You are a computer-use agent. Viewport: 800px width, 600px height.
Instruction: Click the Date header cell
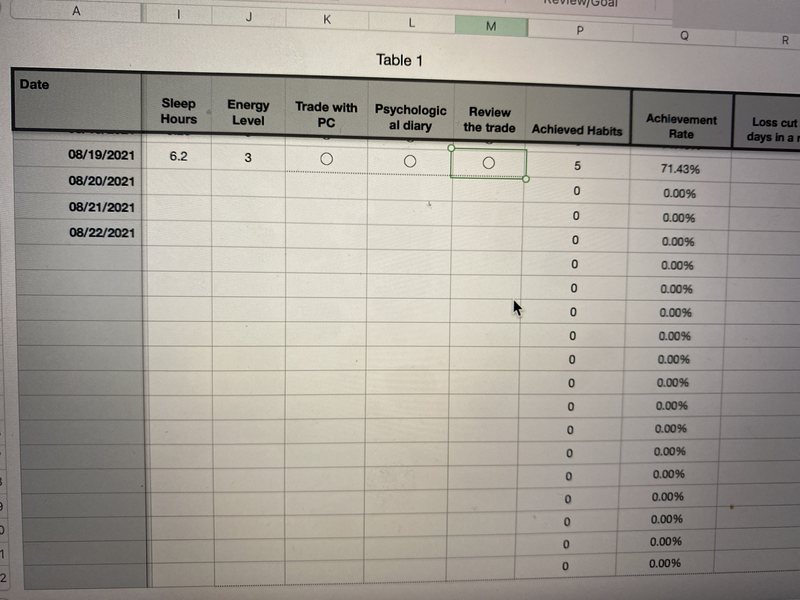pyautogui.click(x=77, y=100)
